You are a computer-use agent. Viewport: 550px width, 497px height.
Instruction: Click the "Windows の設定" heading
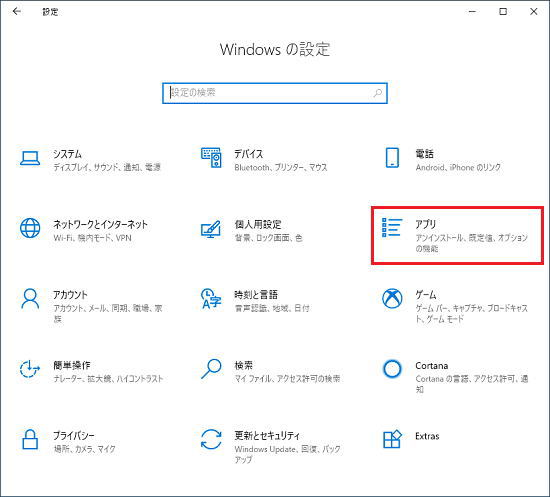pyautogui.click(x=275, y=49)
